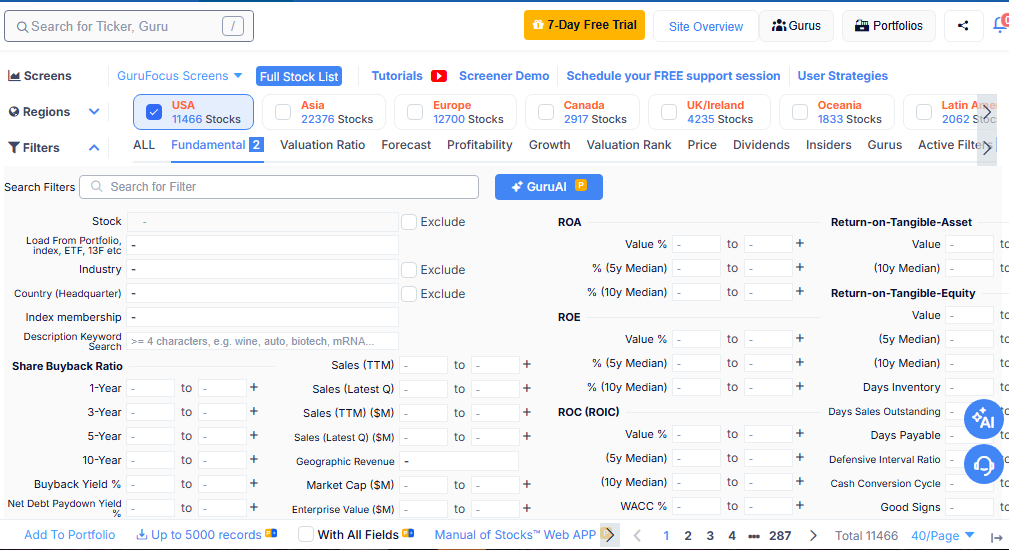Image resolution: width=1009 pixels, height=550 pixels.
Task: Switch to the Dividends tab
Action: coord(761,145)
